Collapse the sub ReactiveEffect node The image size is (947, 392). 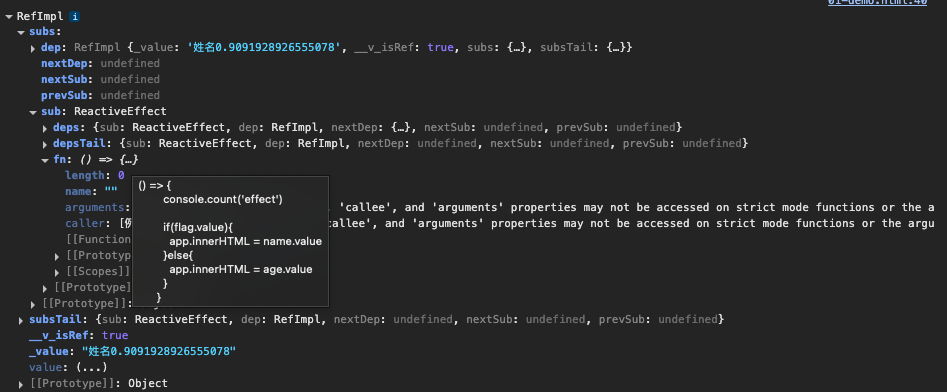33,112
